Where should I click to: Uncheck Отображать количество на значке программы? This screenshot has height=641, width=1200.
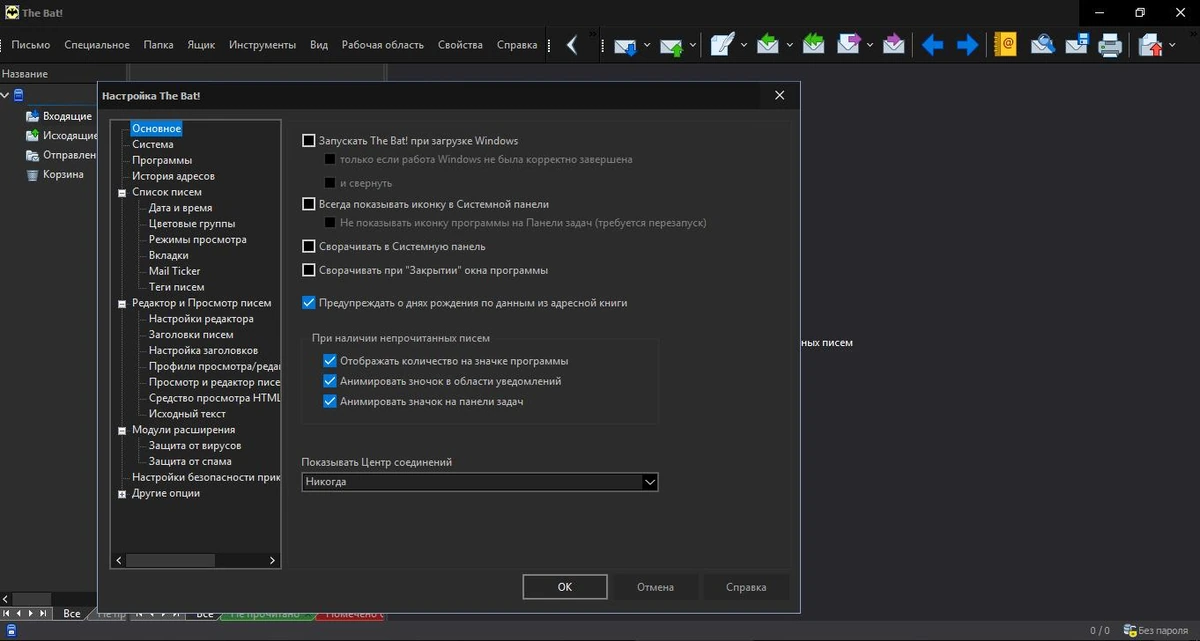330,361
